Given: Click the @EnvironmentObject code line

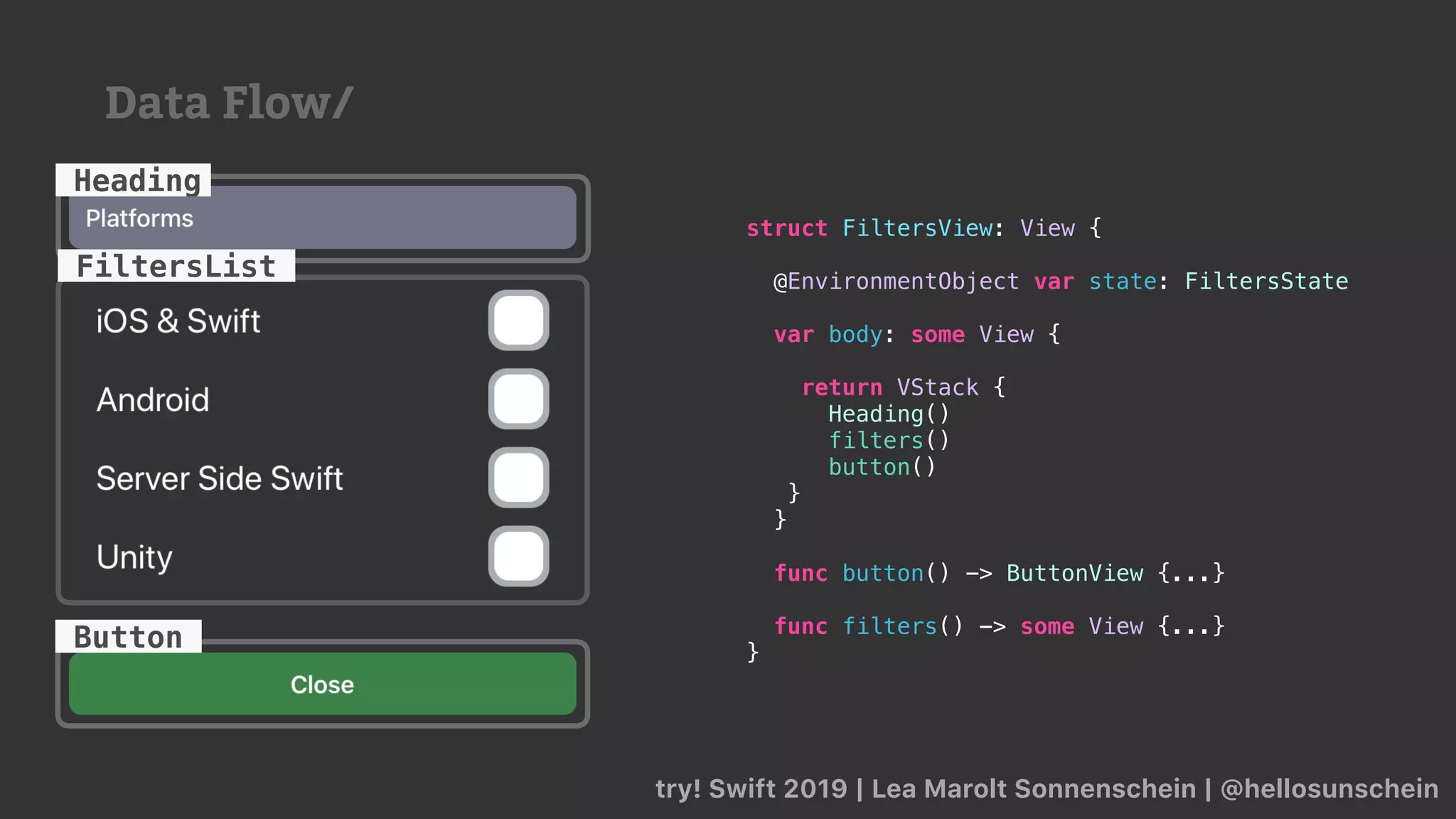Looking at the screenshot, I should click(x=1061, y=282).
